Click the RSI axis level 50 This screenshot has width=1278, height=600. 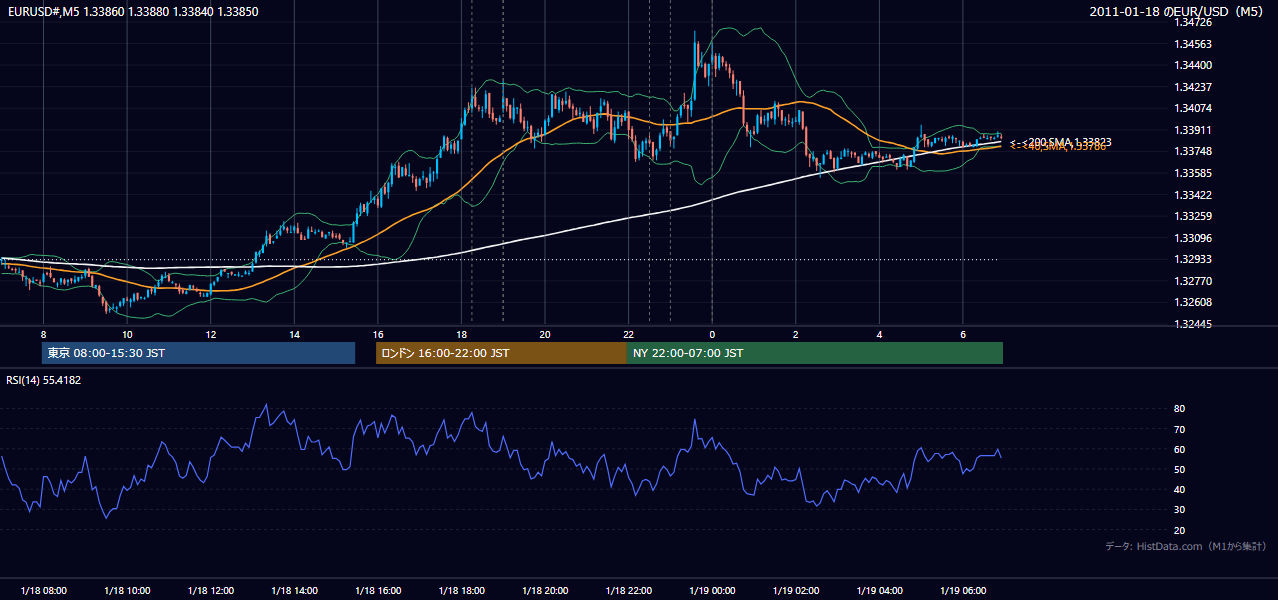(x=1179, y=469)
